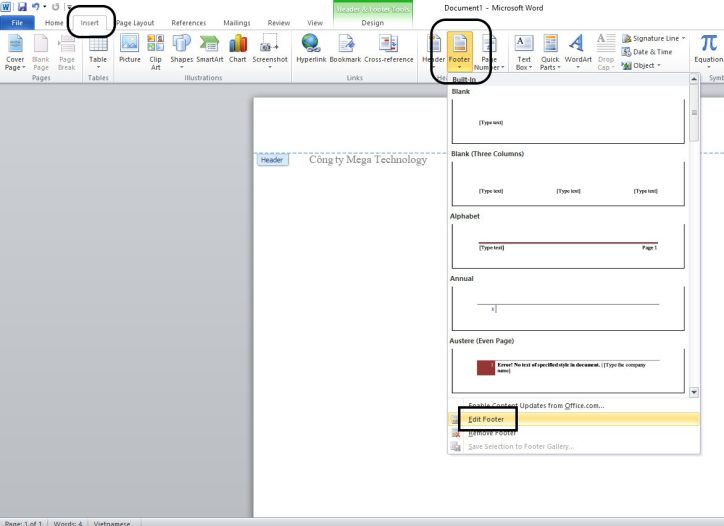Insert a Chart

pos(237,48)
